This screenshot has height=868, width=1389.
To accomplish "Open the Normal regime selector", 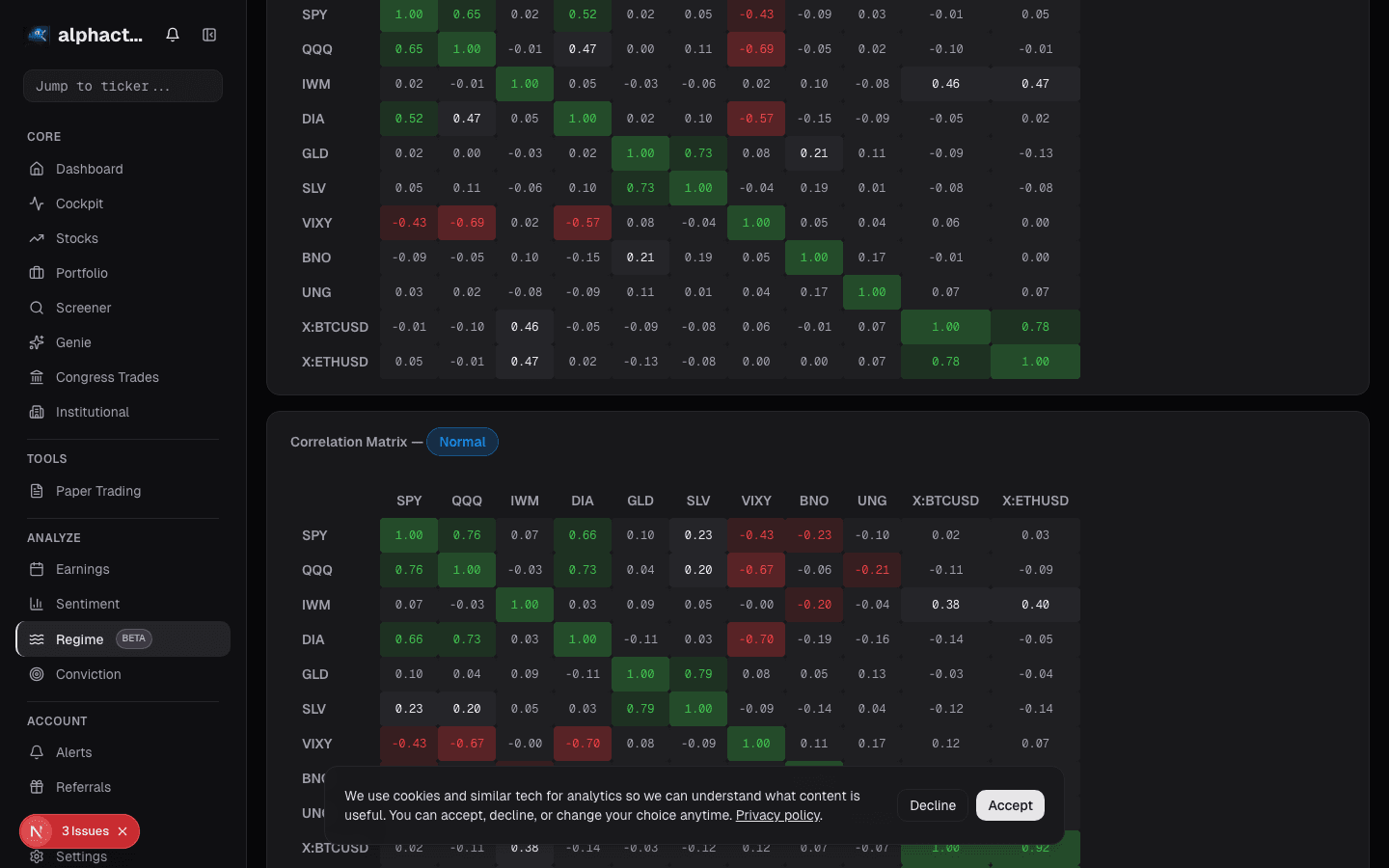I will (x=462, y=442).
